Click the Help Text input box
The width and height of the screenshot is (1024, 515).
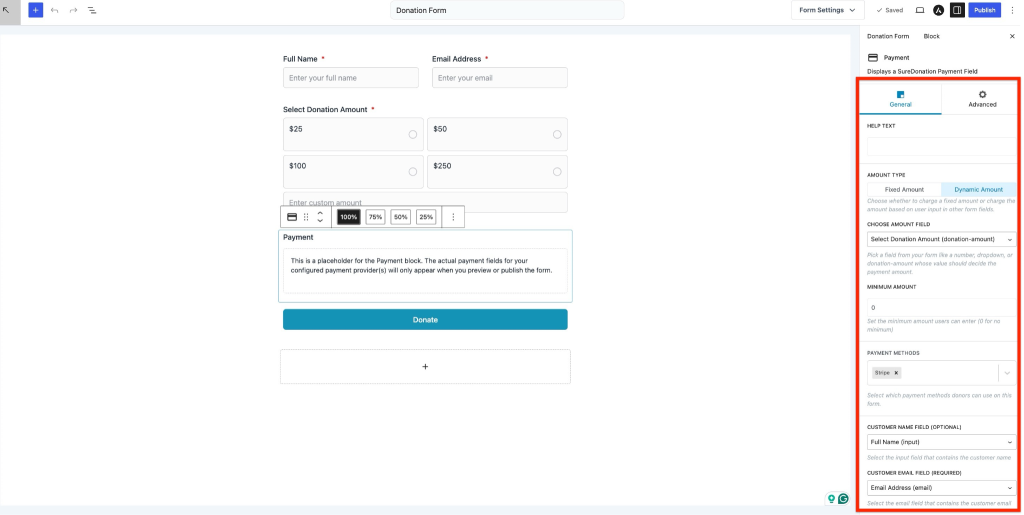941,146
